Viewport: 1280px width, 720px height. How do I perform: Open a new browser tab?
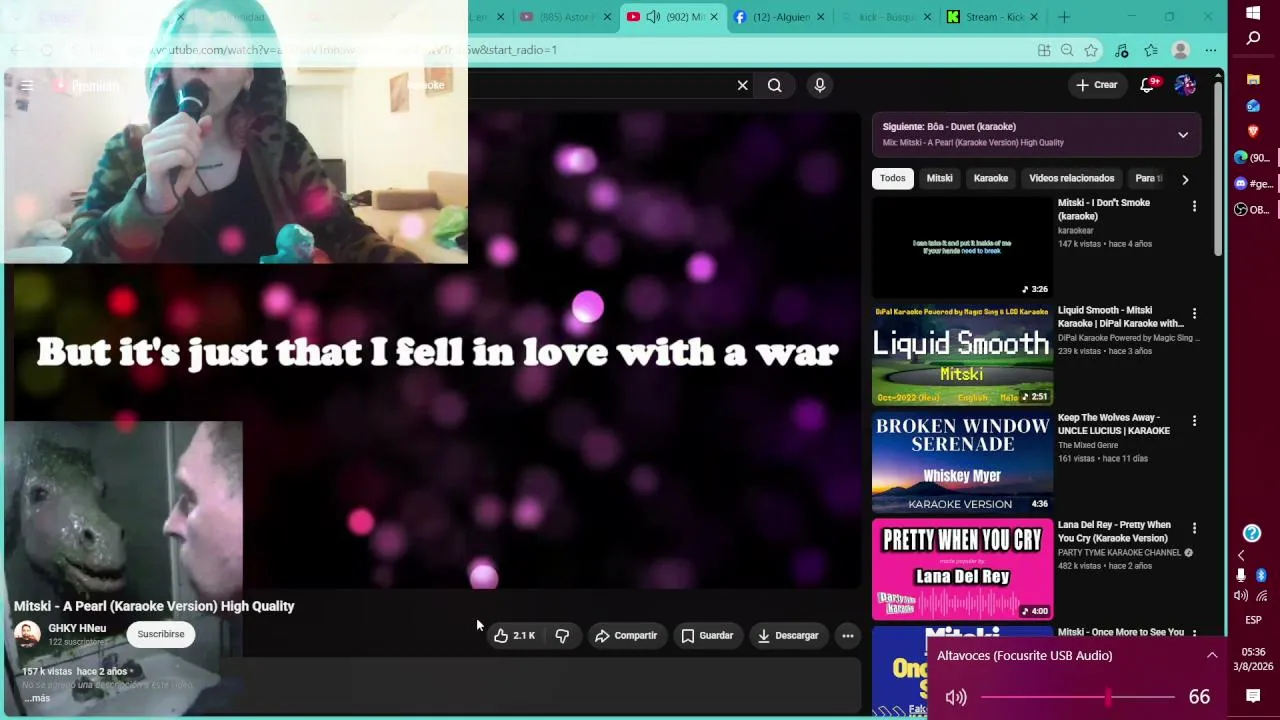pos(1064,17)
